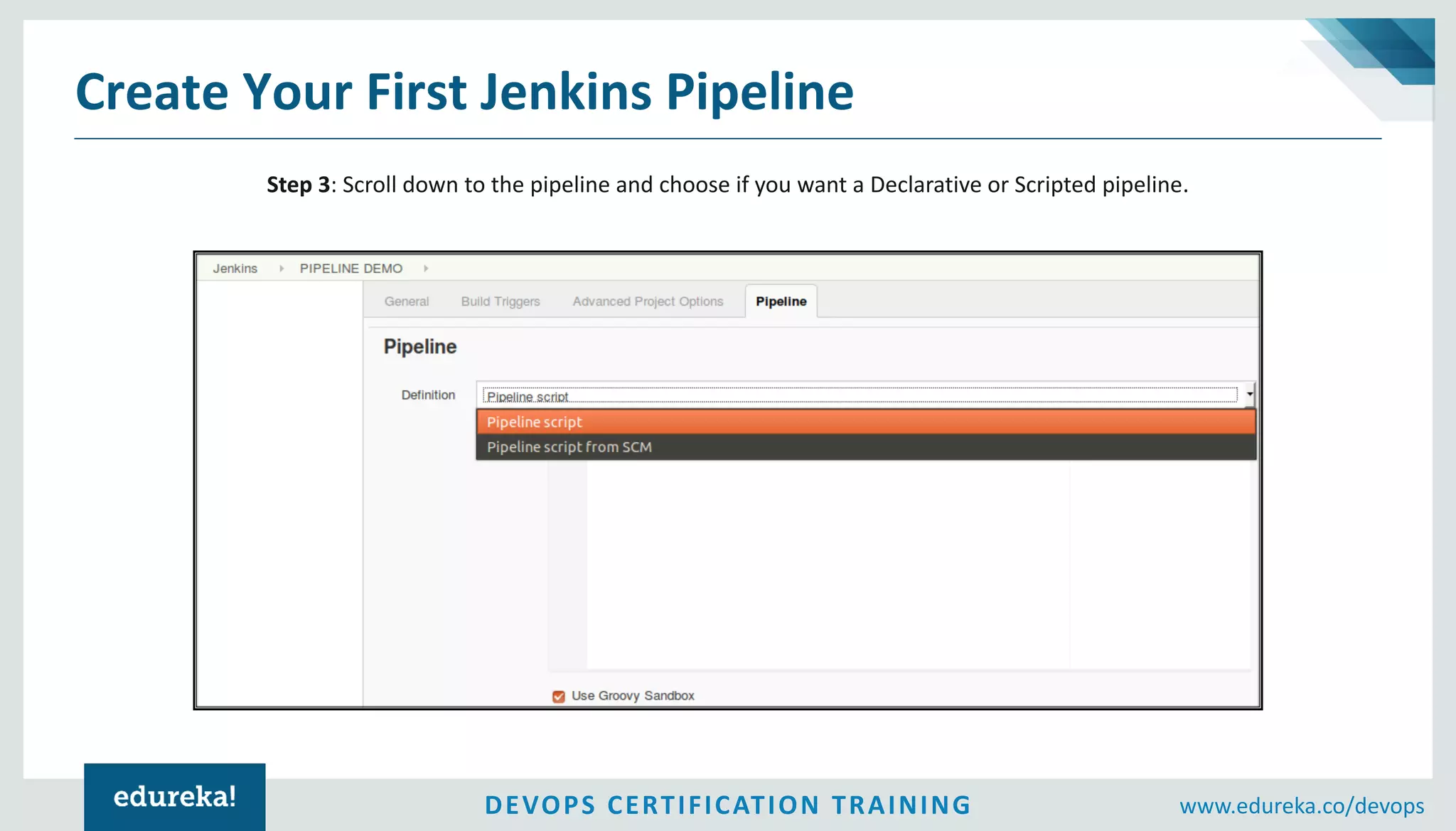
Task: Click the 'Definition' label
Action: (x=428, y=395)
